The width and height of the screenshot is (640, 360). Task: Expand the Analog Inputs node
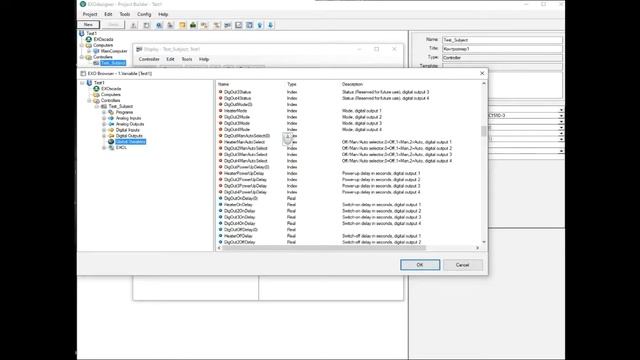pyautogui.click(x=104, y=118)
